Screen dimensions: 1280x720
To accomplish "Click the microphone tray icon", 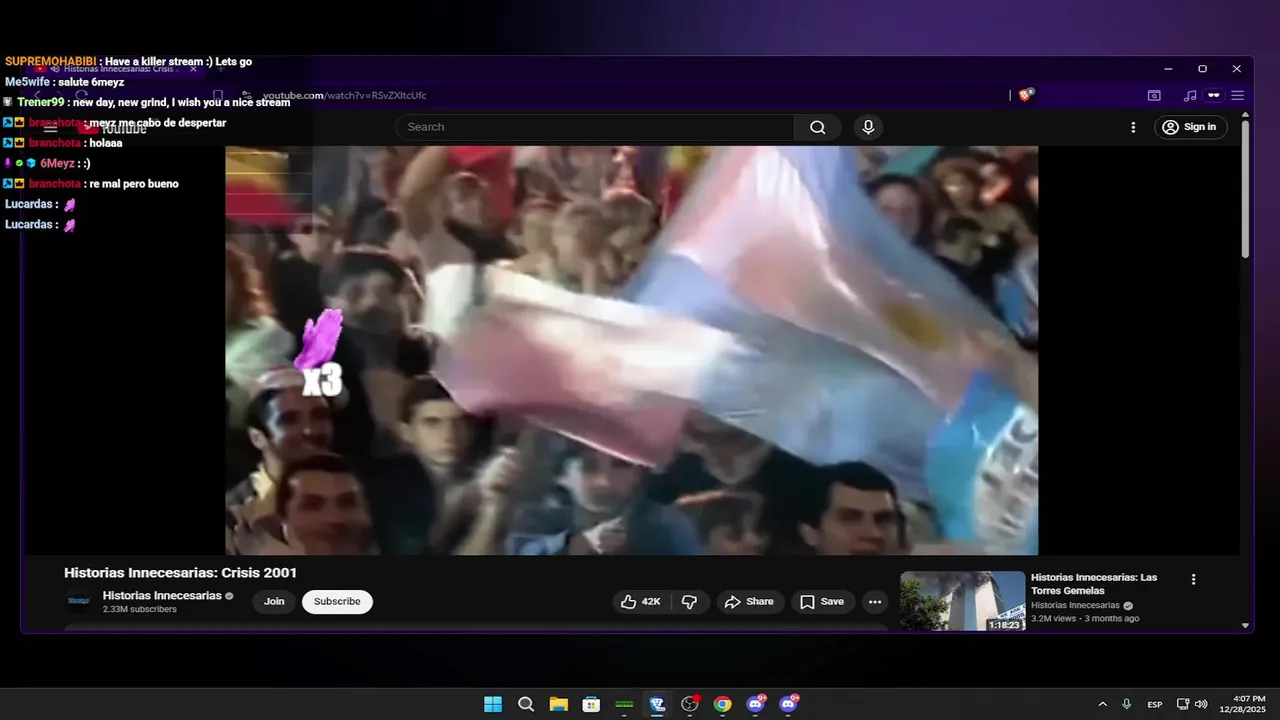I will (x=1127, y=704).
